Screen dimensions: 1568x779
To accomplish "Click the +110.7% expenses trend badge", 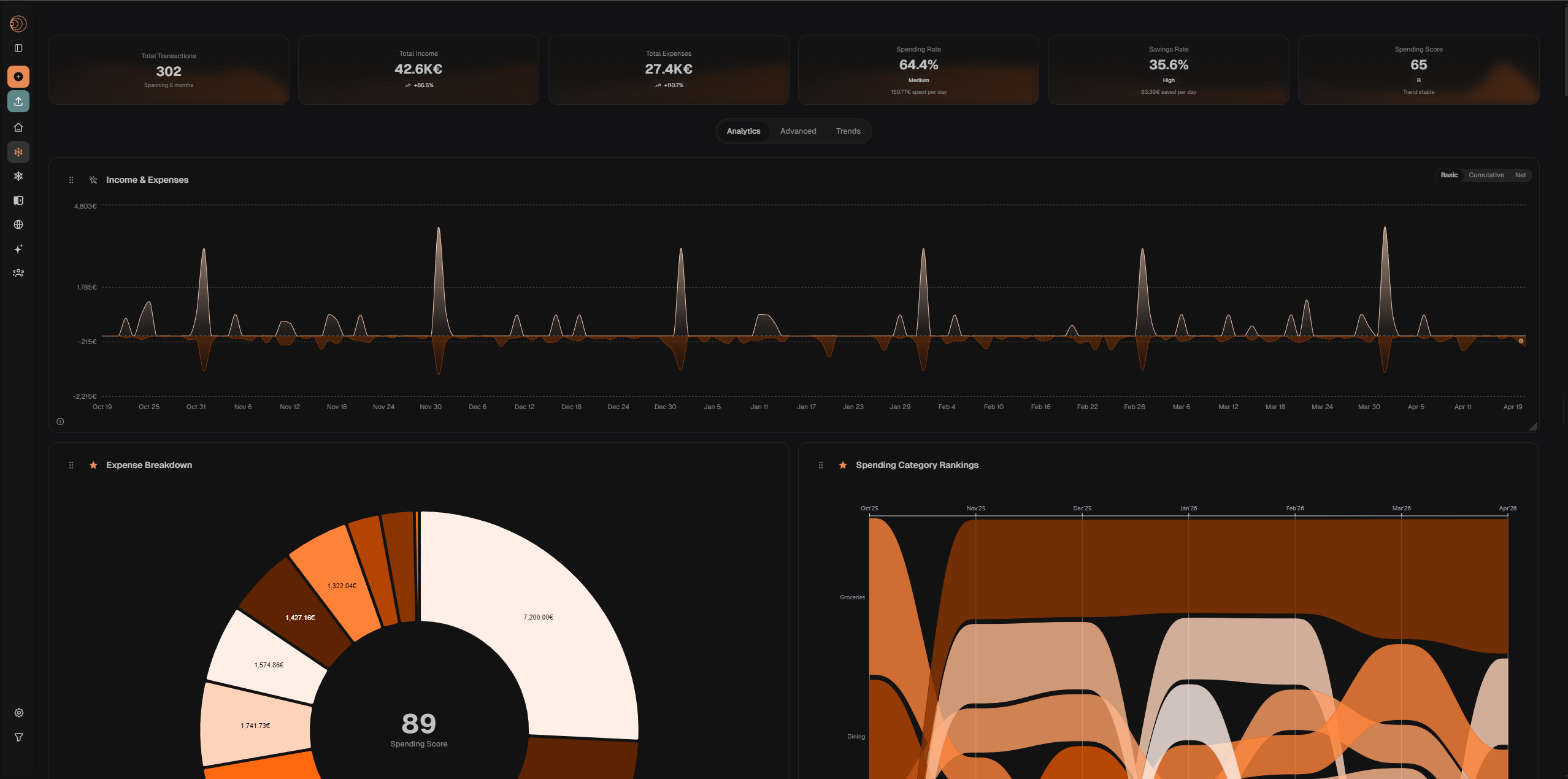I will (x=669, y=85).
